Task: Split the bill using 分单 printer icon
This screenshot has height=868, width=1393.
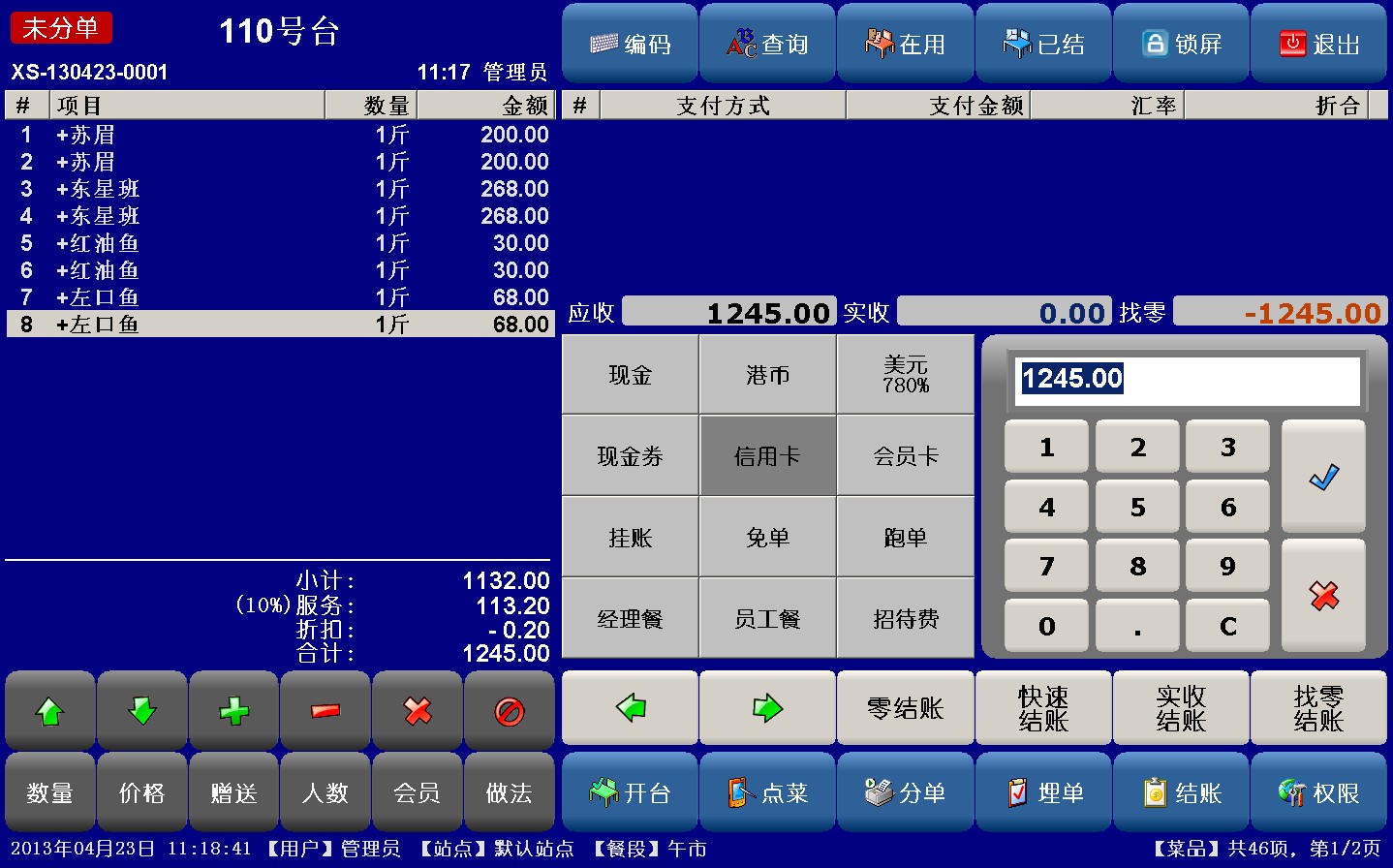Action: tap(905, 791)
